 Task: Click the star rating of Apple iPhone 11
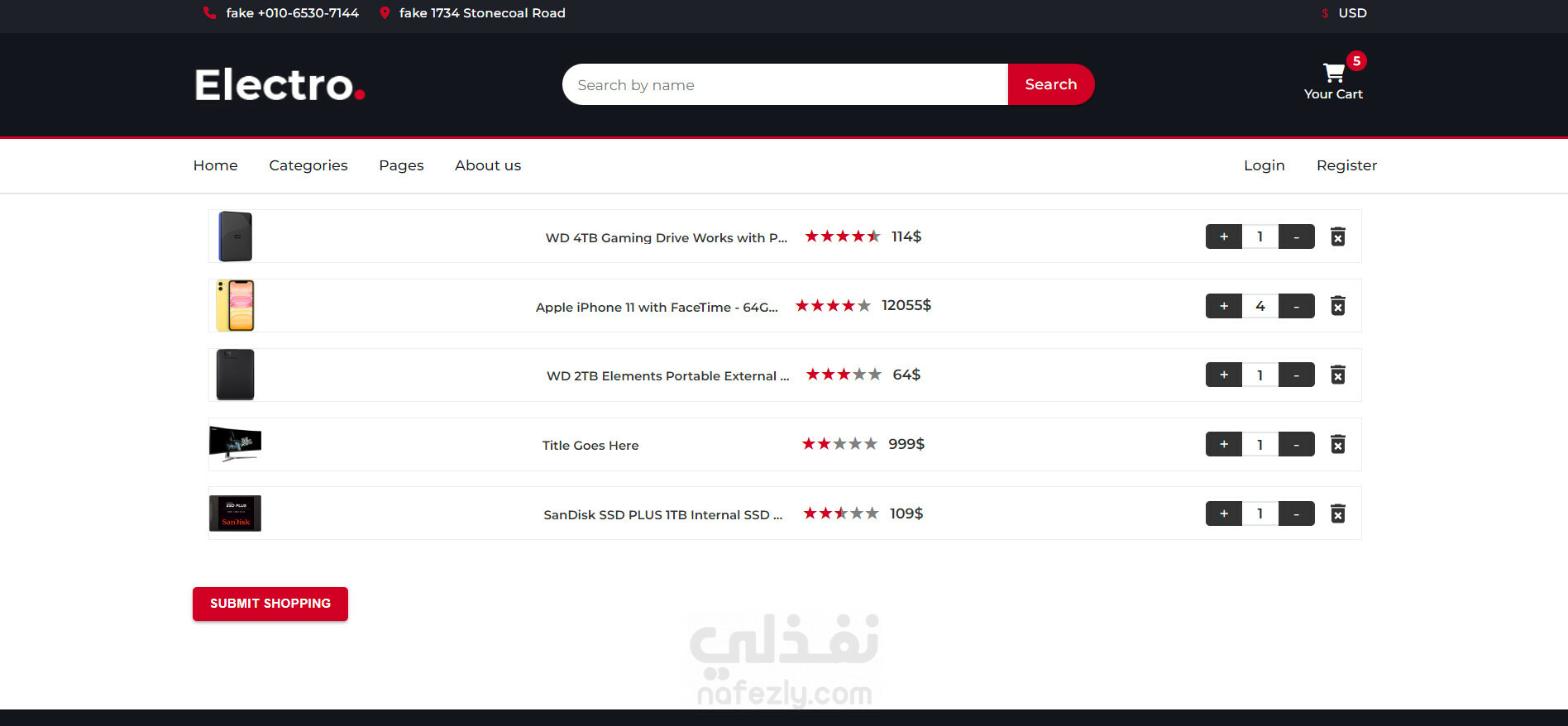tap(833, 306)
